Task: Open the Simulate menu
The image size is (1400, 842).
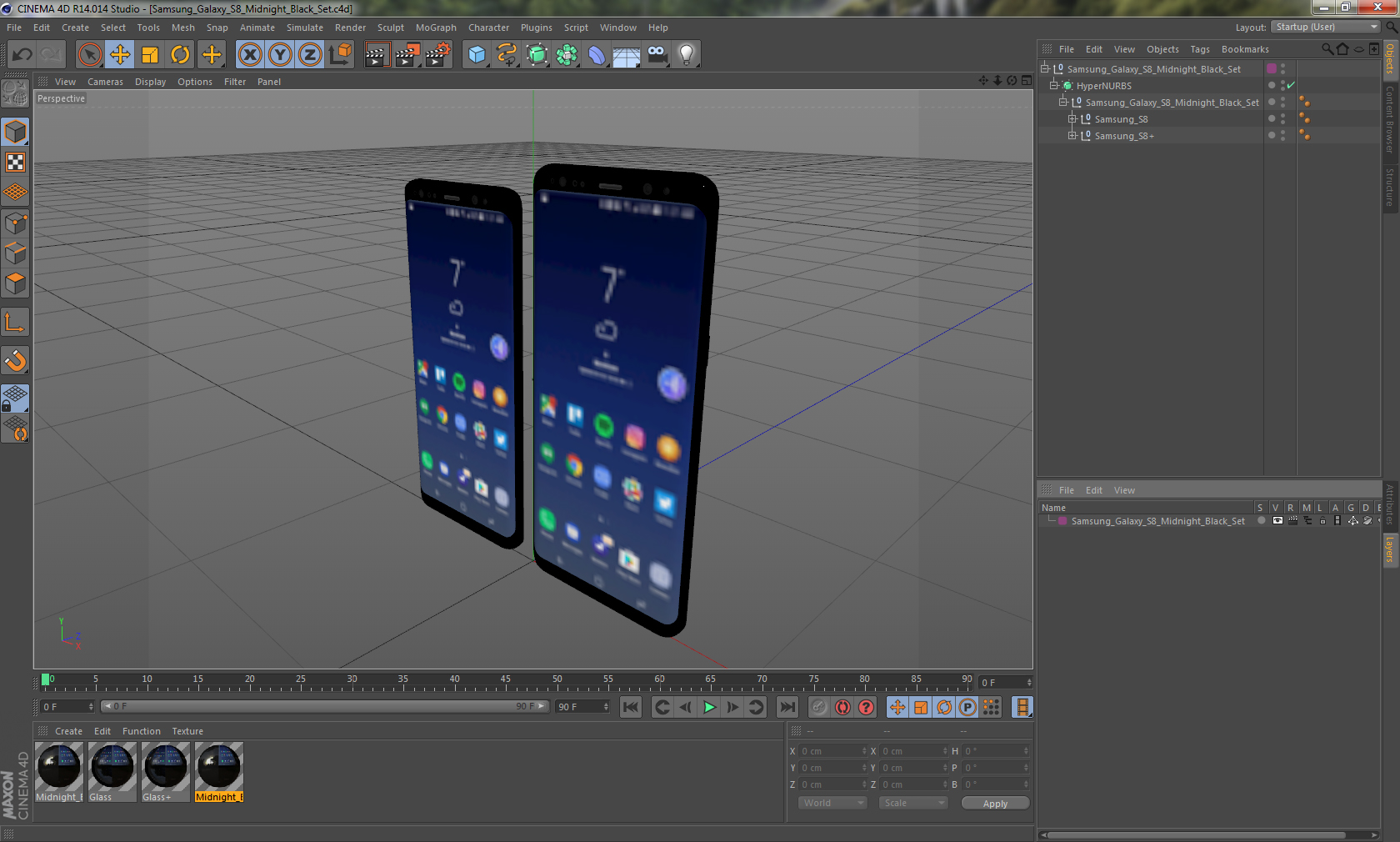Action: pos(305,28)
